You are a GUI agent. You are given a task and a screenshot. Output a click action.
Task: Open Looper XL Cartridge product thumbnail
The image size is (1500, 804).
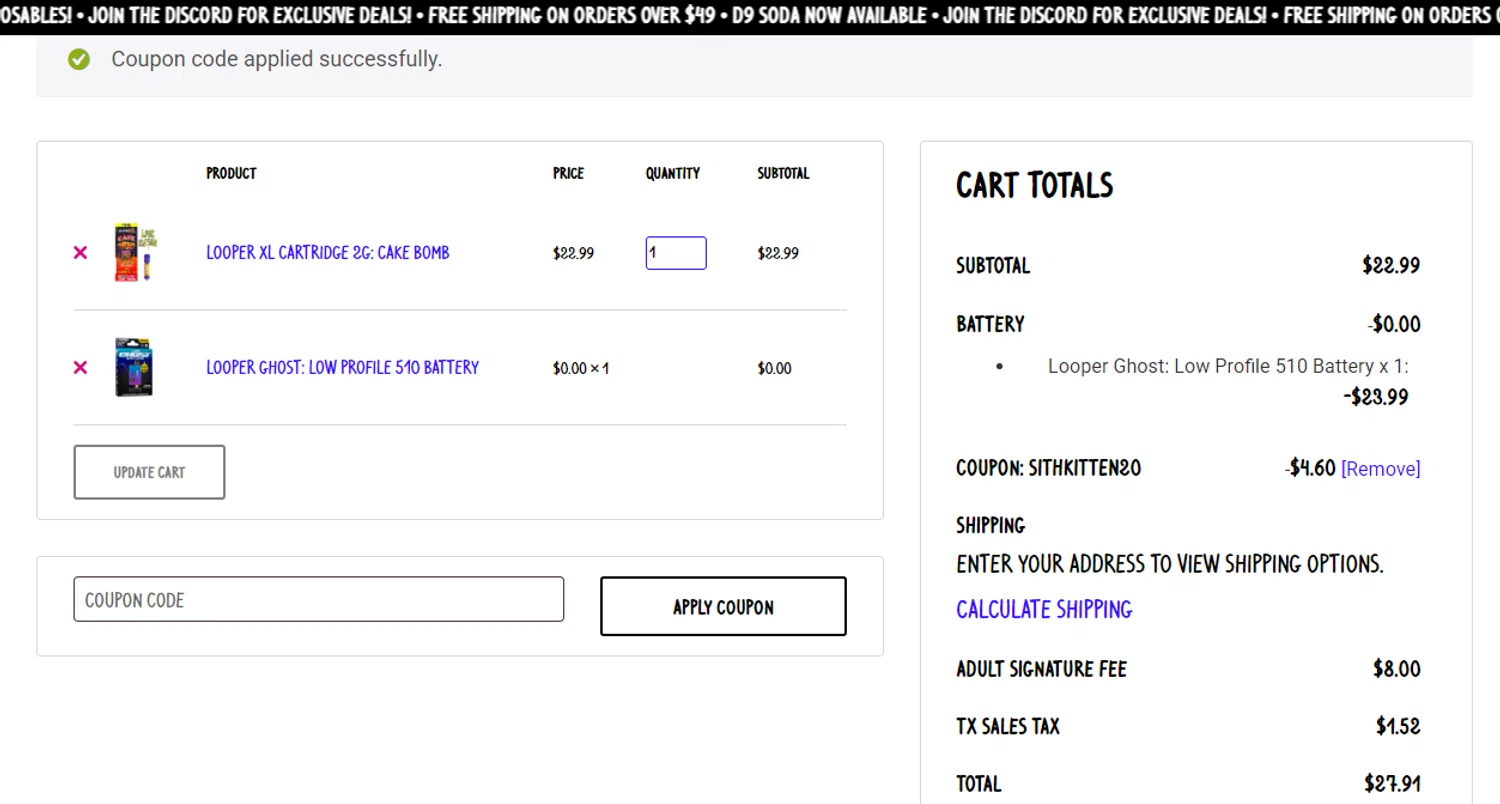[x=136, y=252]
